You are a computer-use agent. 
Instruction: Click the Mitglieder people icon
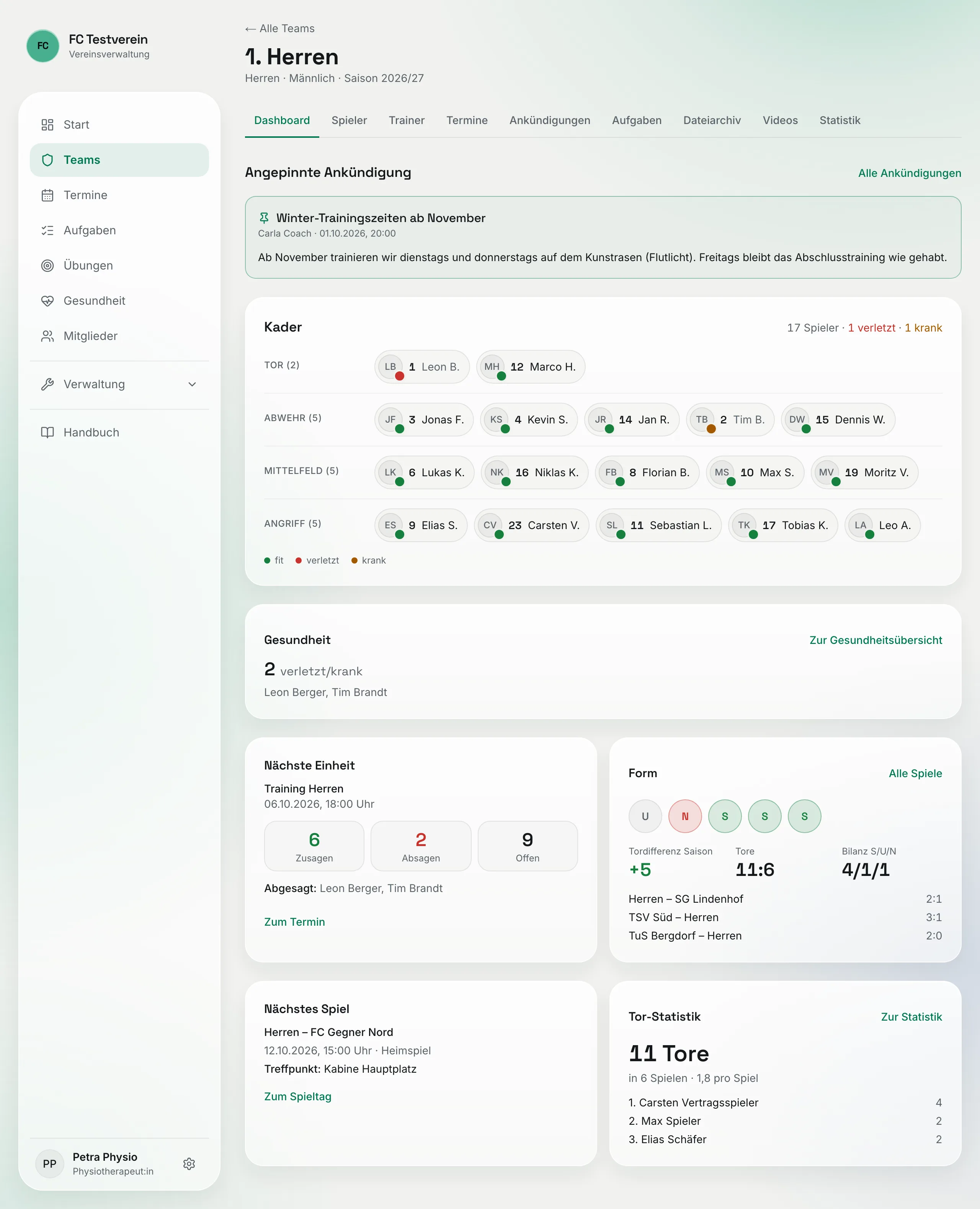tap(47, 336)
